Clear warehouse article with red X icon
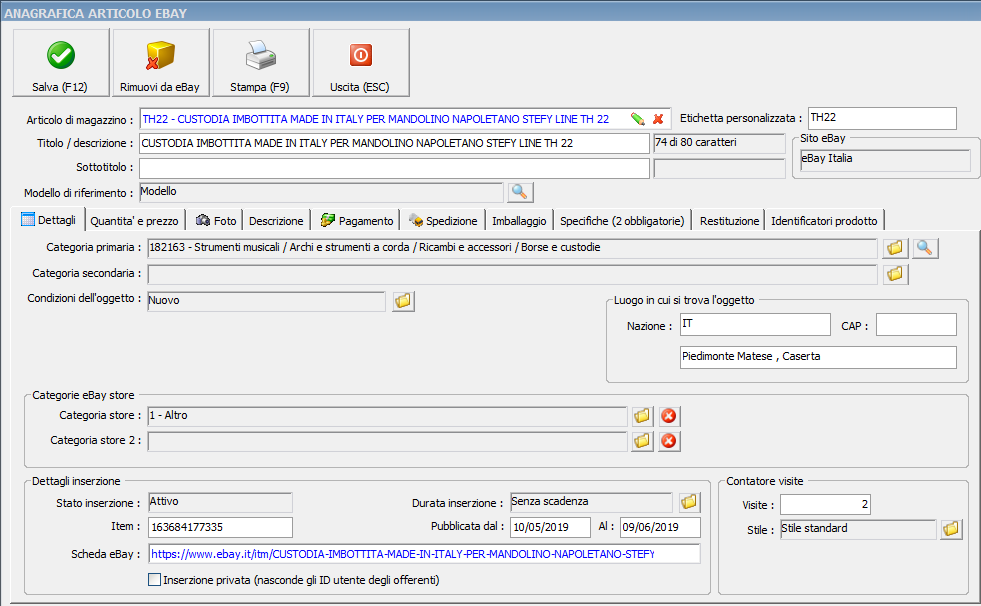This screenshot has width=981, height=606. click(x=658, y=119)
